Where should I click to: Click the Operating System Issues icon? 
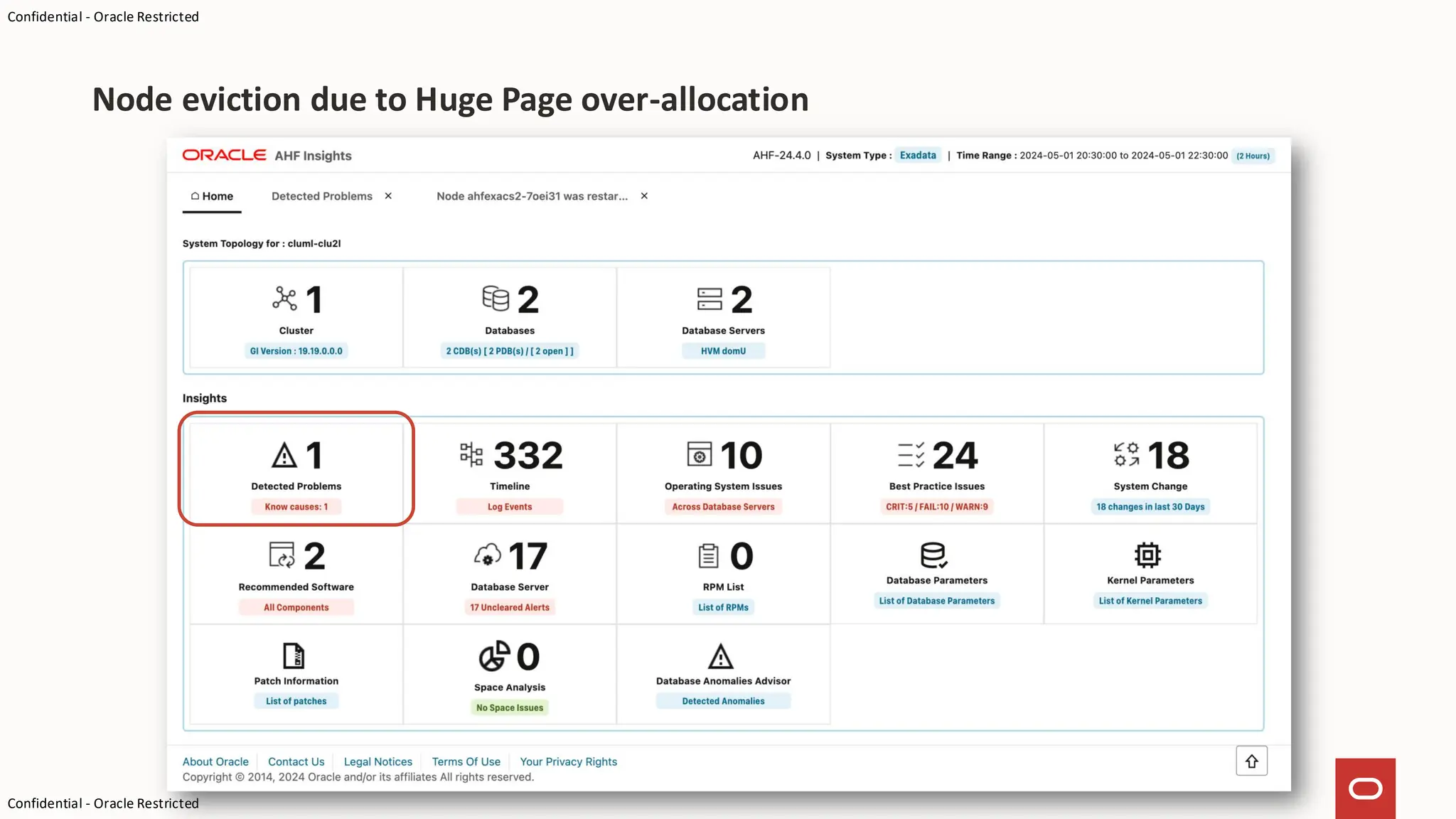700,454
